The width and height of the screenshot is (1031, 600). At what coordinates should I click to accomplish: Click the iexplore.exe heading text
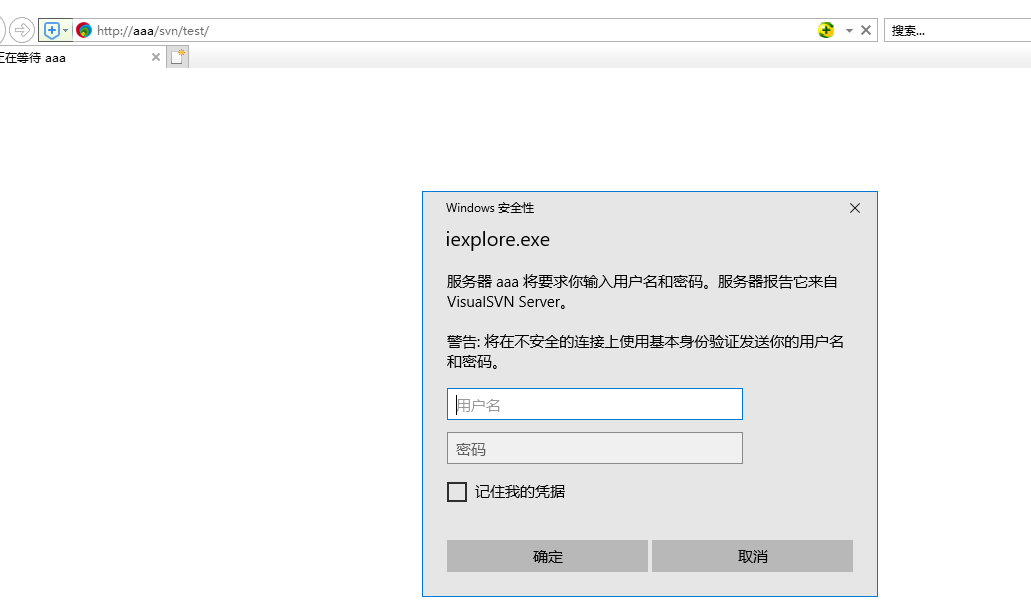(498, 240)
